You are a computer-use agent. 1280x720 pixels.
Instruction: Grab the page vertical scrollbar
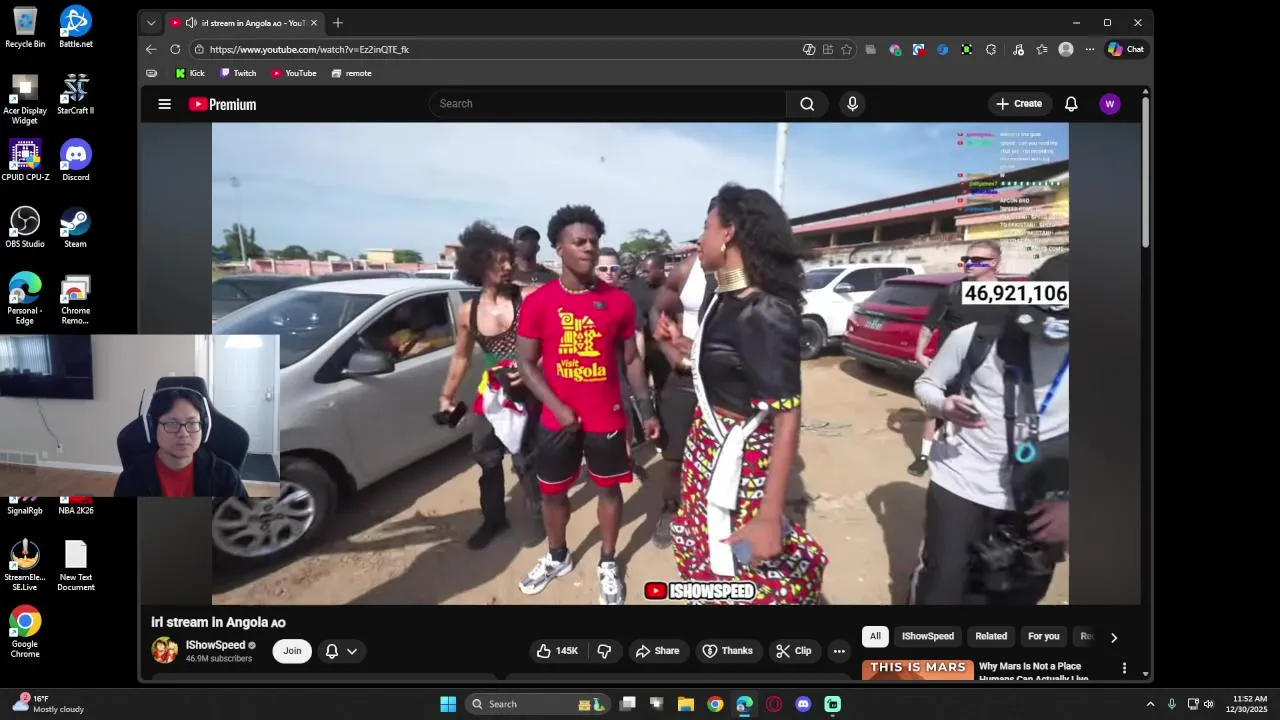pos(1145,170)
